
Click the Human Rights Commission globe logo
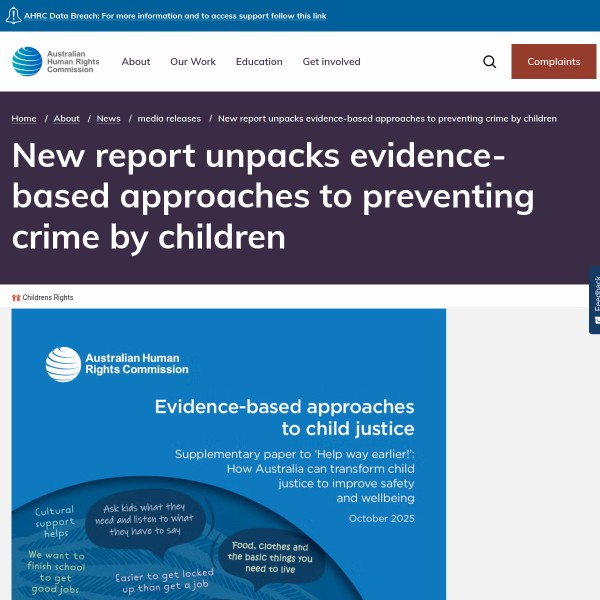tap(27, 62)
